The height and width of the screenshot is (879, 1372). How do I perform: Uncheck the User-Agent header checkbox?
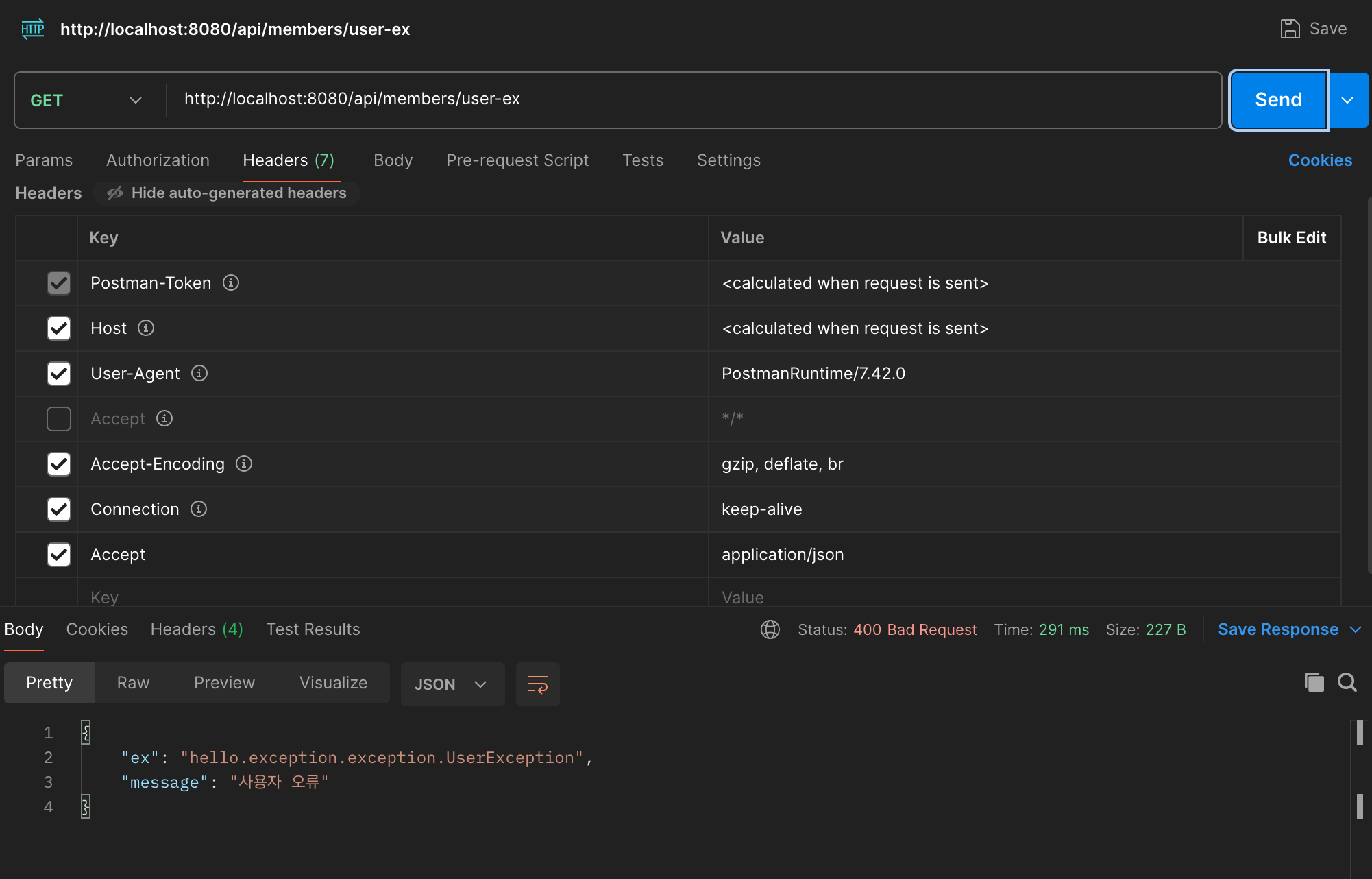click(59, 373)
